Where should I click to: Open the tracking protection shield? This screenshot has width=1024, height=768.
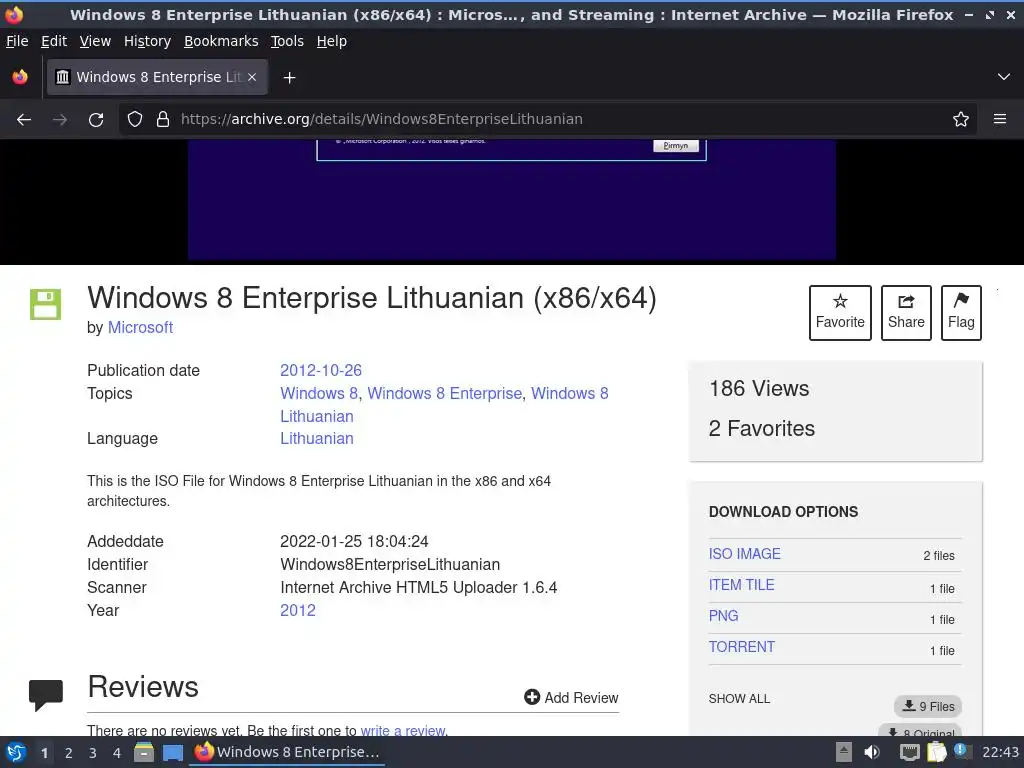point(135,120)
